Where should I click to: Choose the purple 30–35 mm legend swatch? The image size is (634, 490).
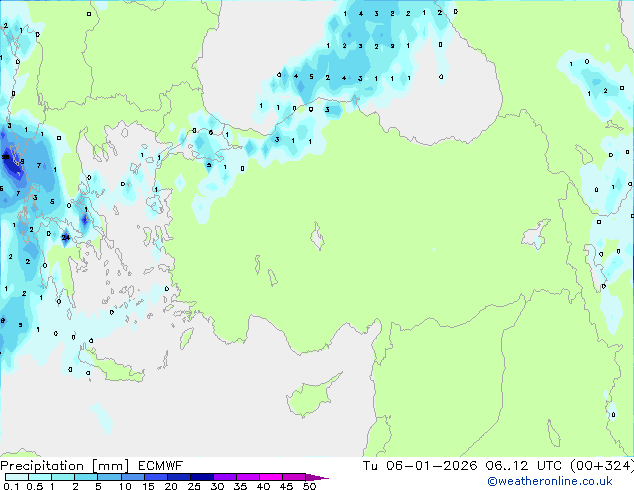click(x=225, y=477)
